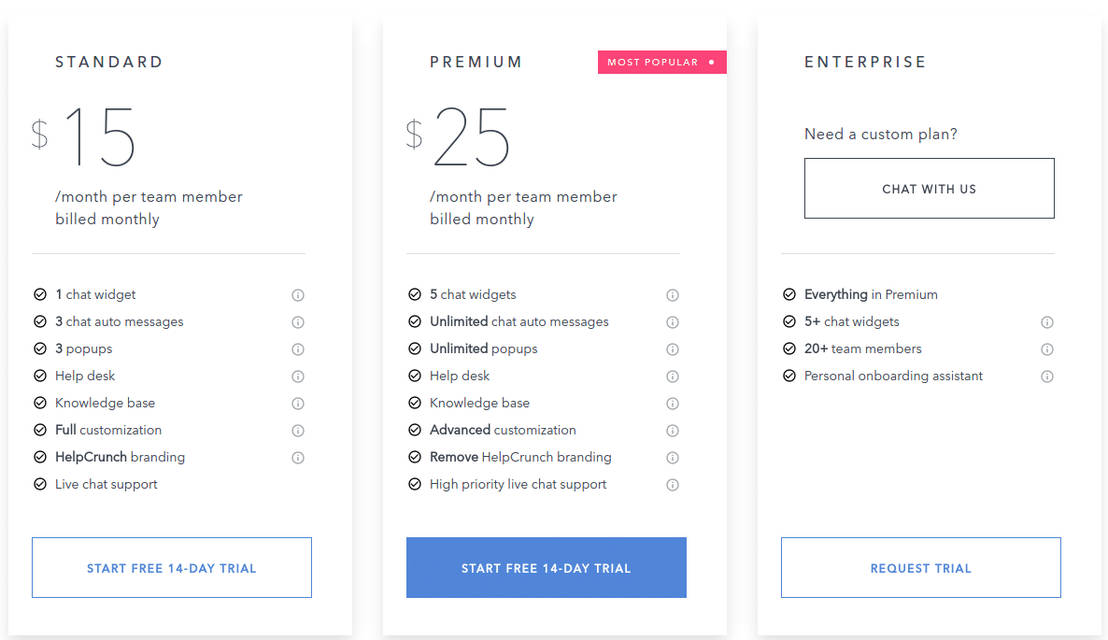Click info icon for 'Advanced customization'
Image resolution: width=1108 pixels, height=640 pixels.
click(x=672, y=431)
